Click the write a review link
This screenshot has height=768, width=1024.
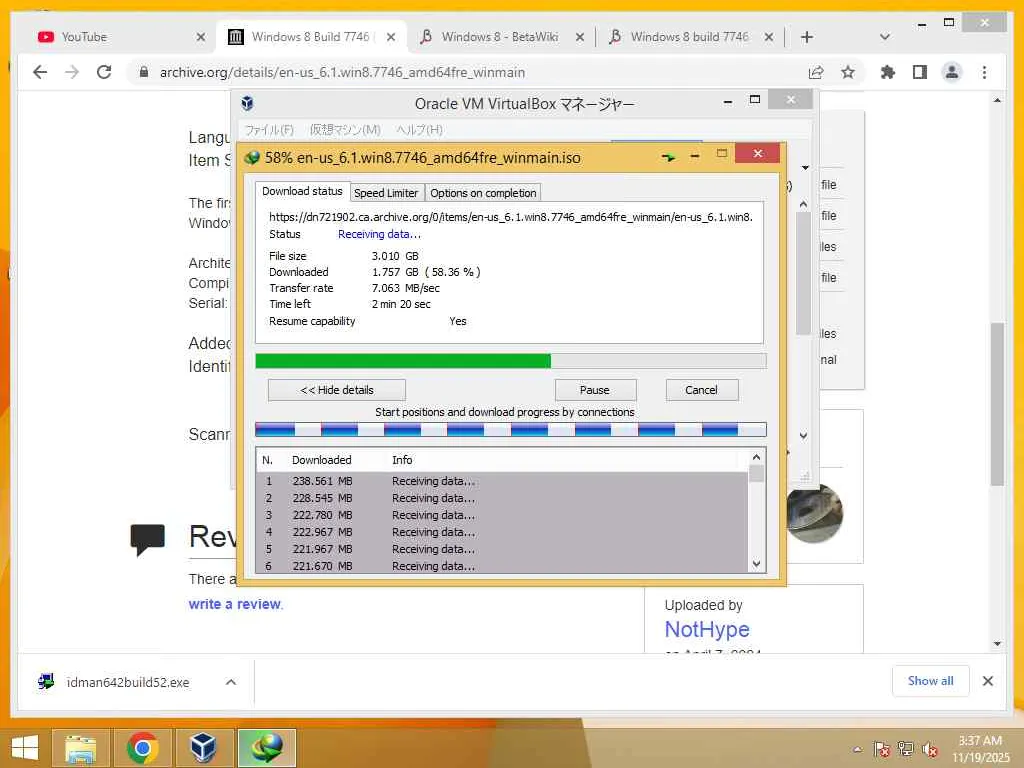coord(235,604)
